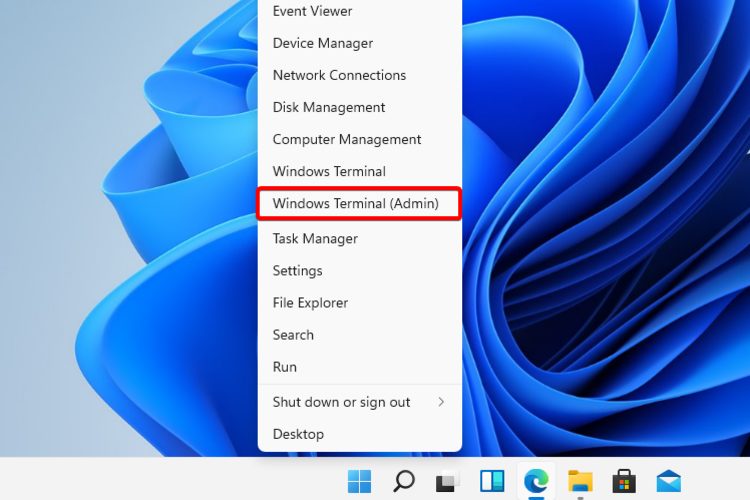Launch Microsoft Store from the taskbar
750x500 pixels.
pyautogui.click(x=624, y=481)
